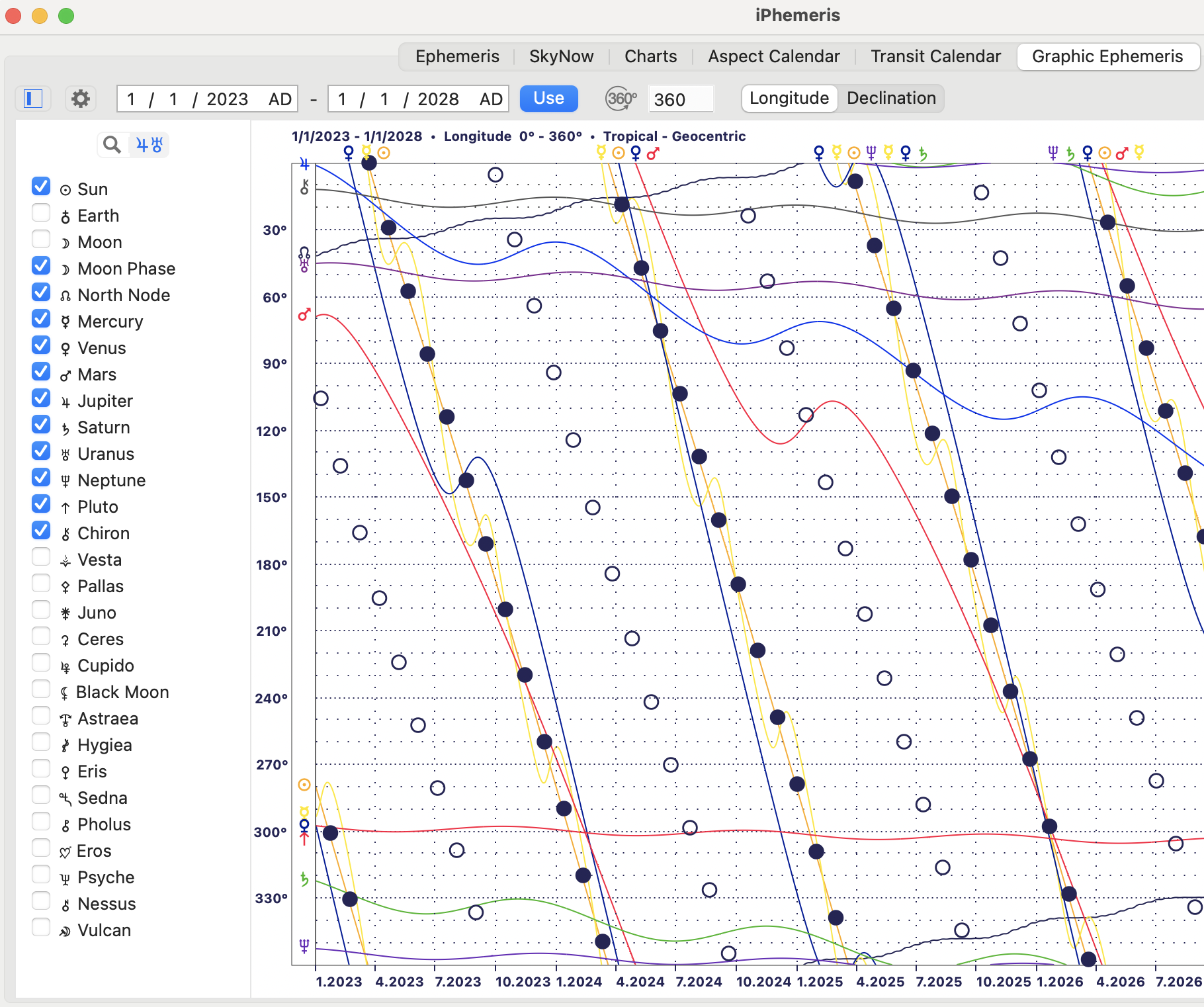The width and height of the screenshot is (1204, 1007).
Task: Click the 360 degrees value input field
Action: coord(681,99)
